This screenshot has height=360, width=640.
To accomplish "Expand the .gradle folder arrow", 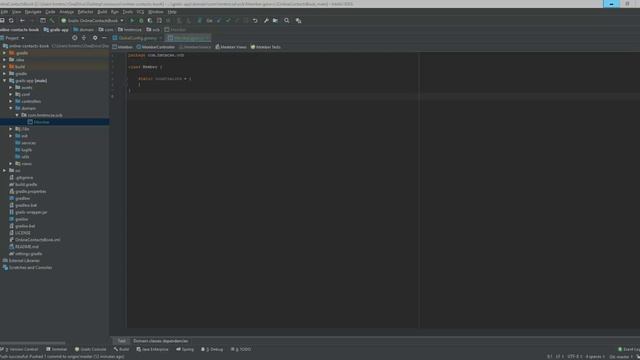I will point(4,53).
